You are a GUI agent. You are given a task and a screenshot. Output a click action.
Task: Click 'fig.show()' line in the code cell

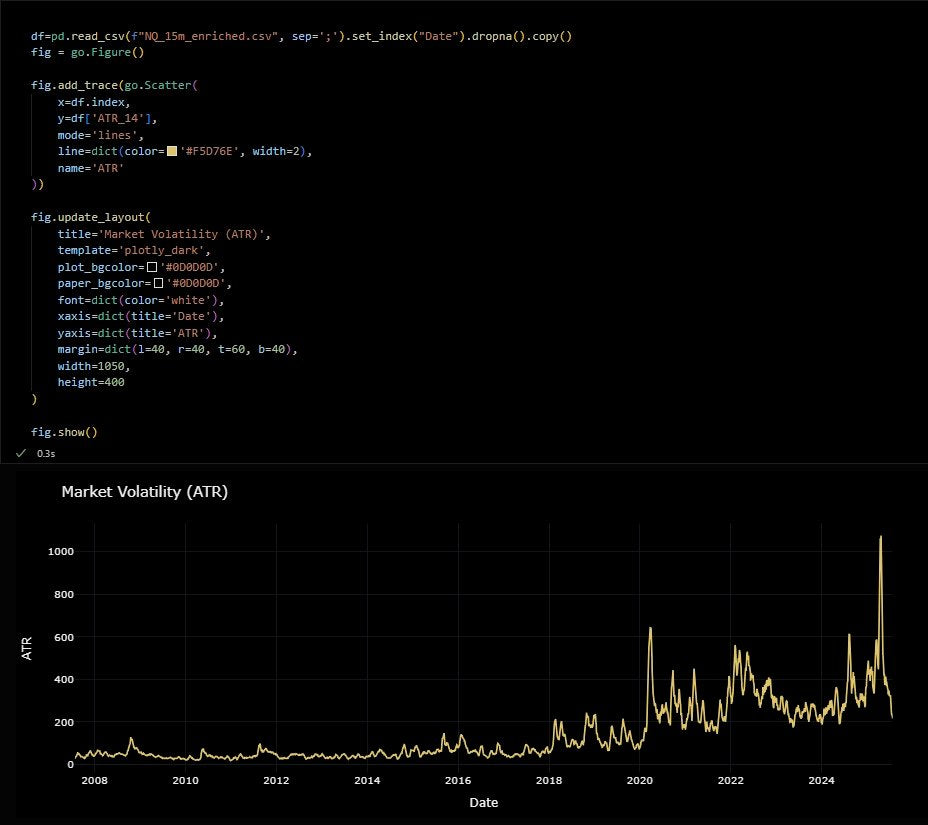point(64,433)
